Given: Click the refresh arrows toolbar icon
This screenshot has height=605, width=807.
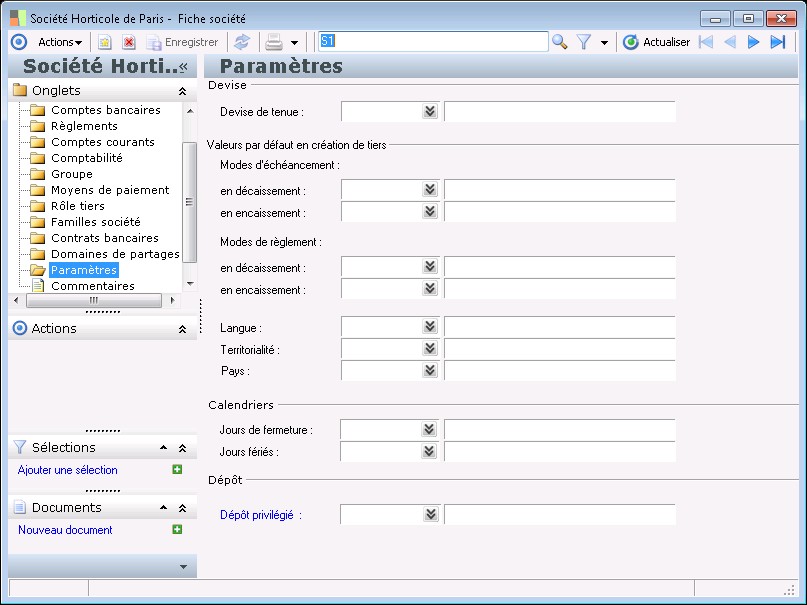Looking at the screenshot, I should [242, 42].
